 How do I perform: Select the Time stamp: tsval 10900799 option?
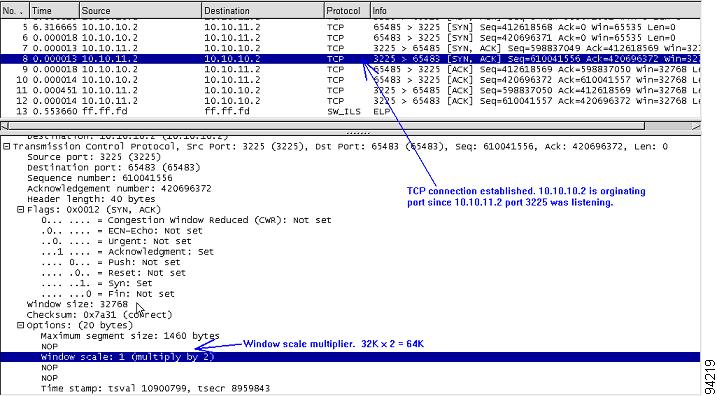(155, 389)
